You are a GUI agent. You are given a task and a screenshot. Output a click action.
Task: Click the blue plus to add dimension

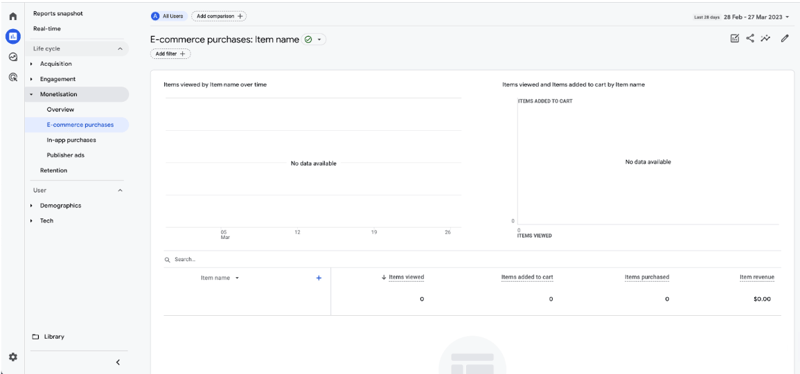point(319,278)
